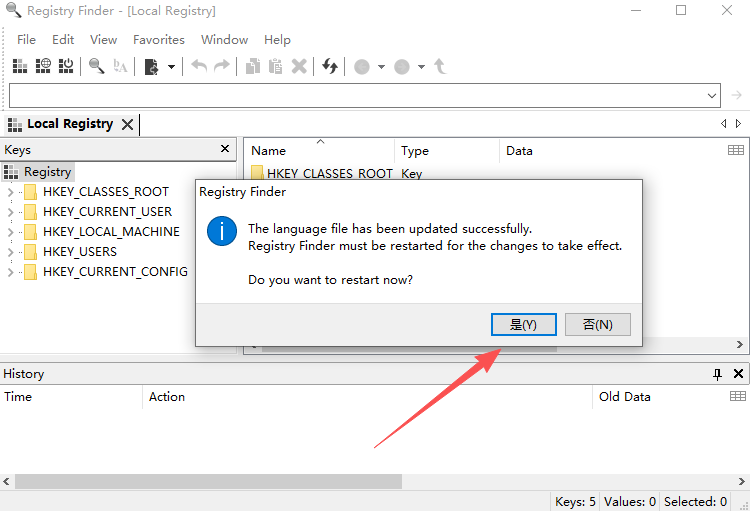750x511 pixels.
Task: Expand the HKEY_CURRENT_USER tree node
Action: [11, 212]
